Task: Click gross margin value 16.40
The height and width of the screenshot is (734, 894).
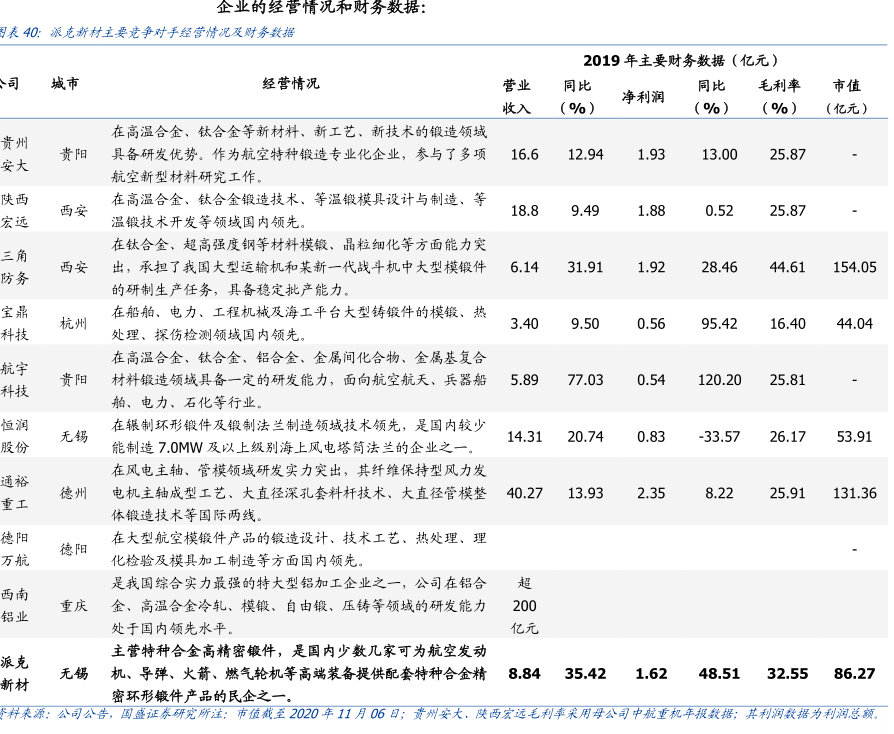Action: [x=787, y=324]
